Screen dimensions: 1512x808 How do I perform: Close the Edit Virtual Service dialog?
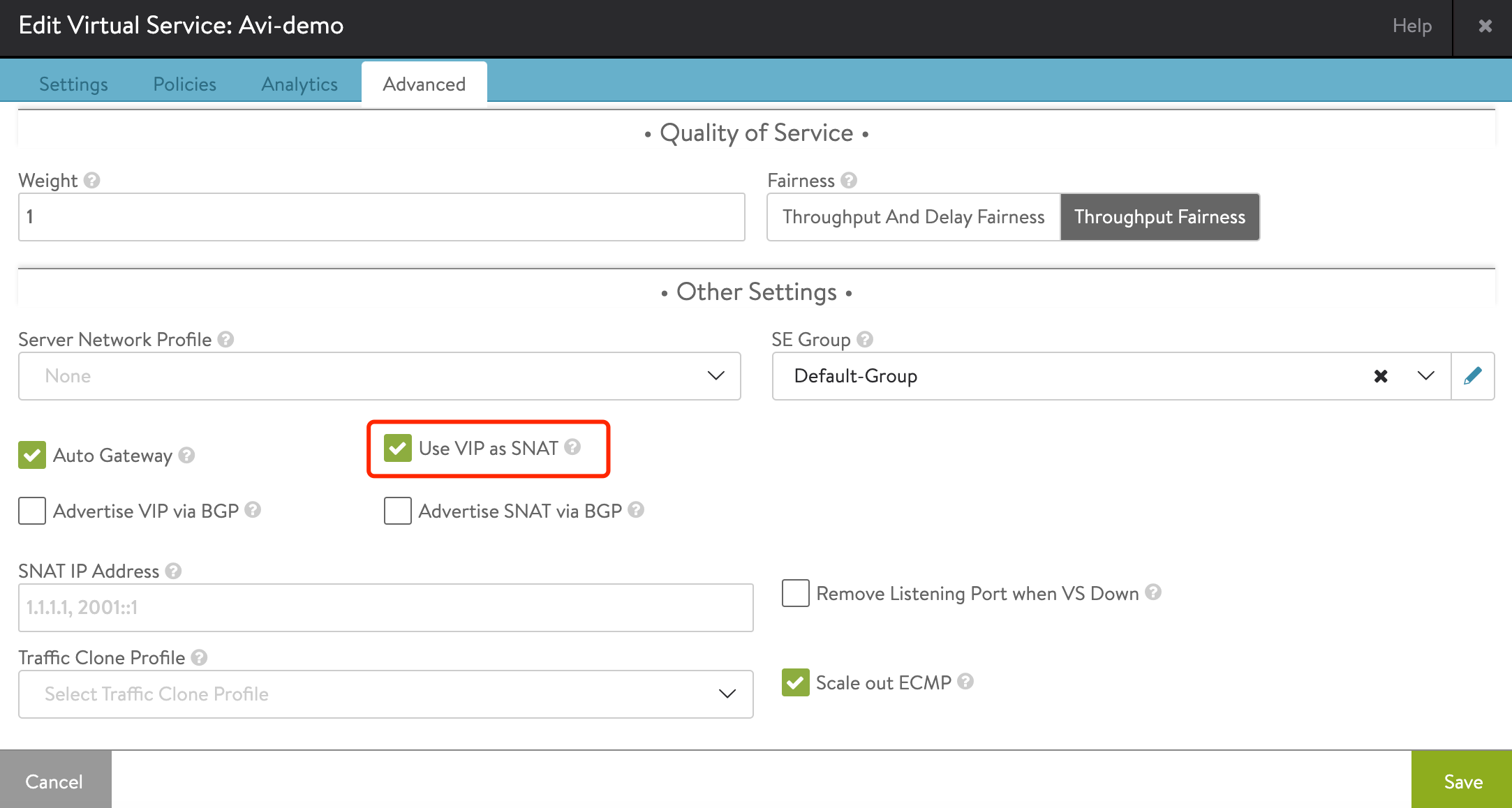pos(1485,26)
